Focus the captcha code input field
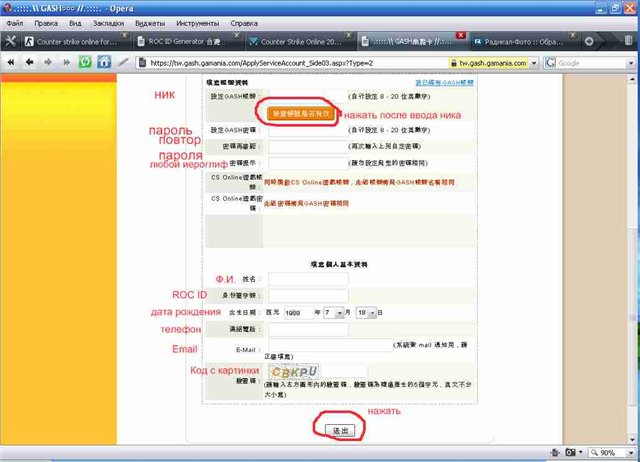The width and height of the screenshot is (640, 462). tap(344, 372)
